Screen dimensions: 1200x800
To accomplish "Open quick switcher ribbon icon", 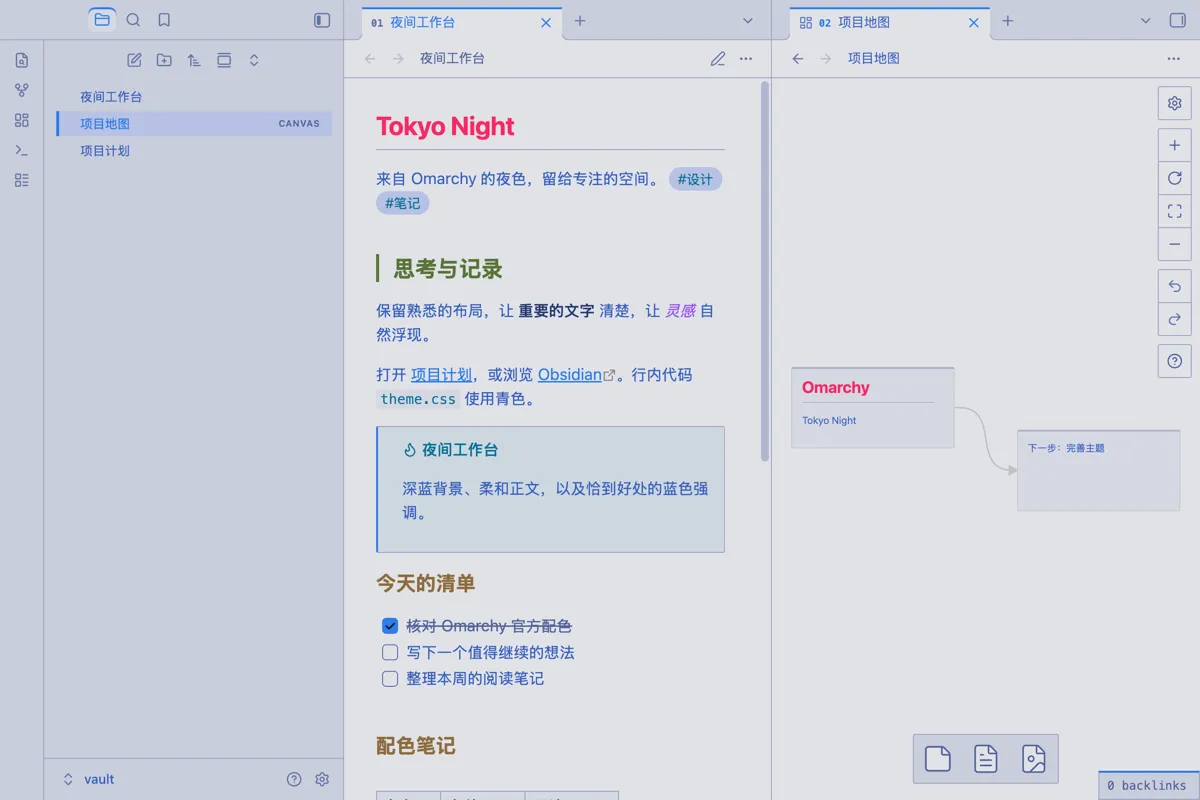I will [x=22, y=60].
